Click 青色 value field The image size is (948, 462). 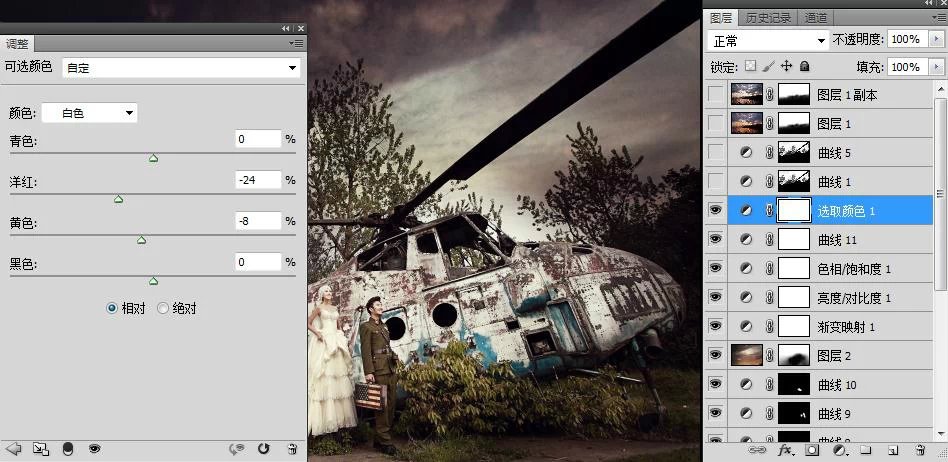tap(258, 138)
